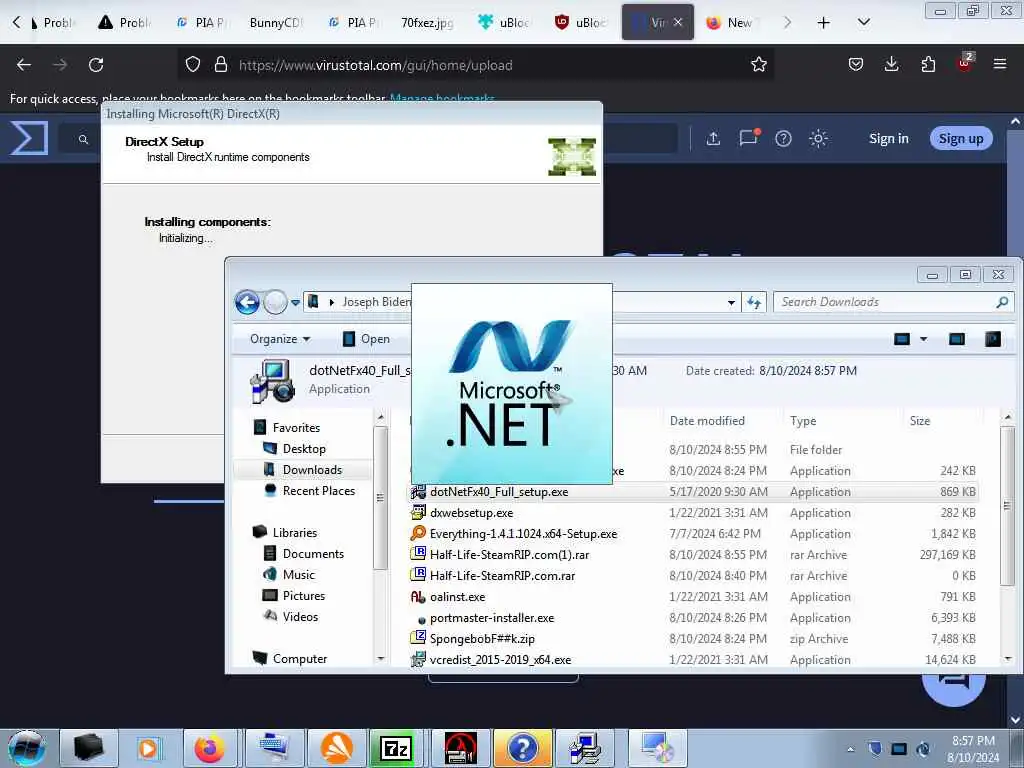Switch to the first PIA tab

pyautogui.click(x=200, y=23)
